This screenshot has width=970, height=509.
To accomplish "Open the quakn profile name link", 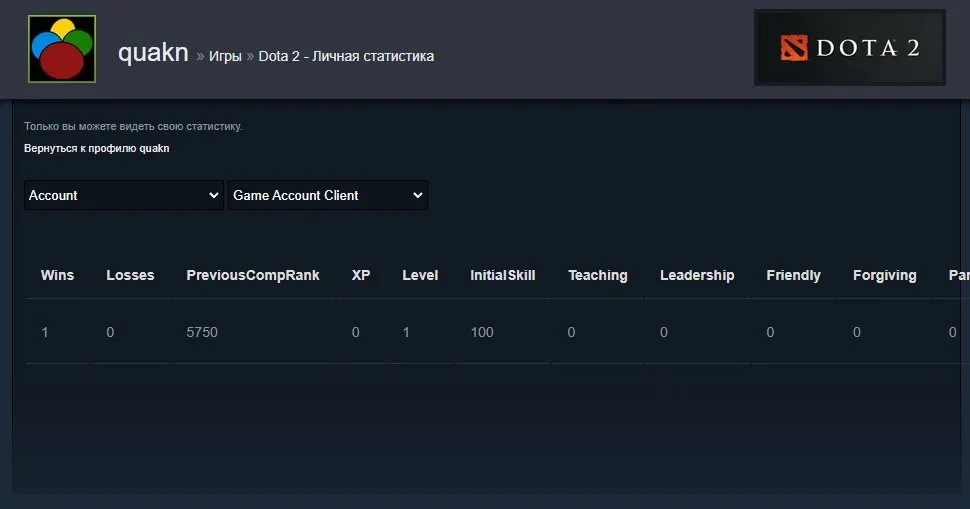I will coord(153,53).
